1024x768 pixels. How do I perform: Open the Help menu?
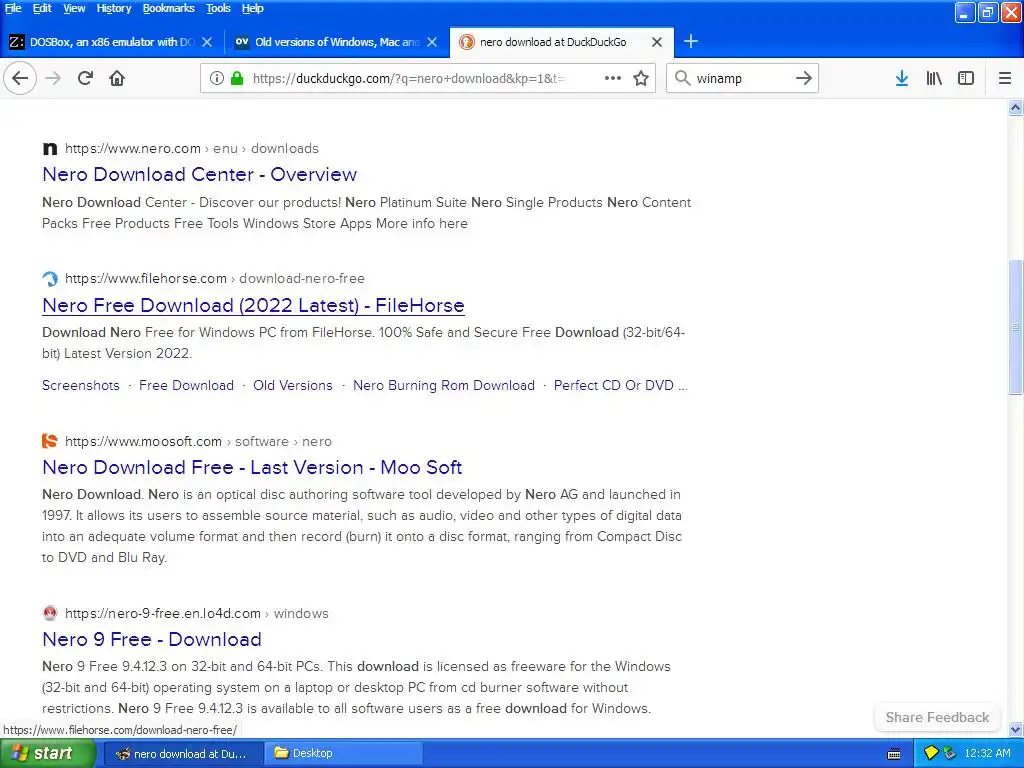point(252,8)
